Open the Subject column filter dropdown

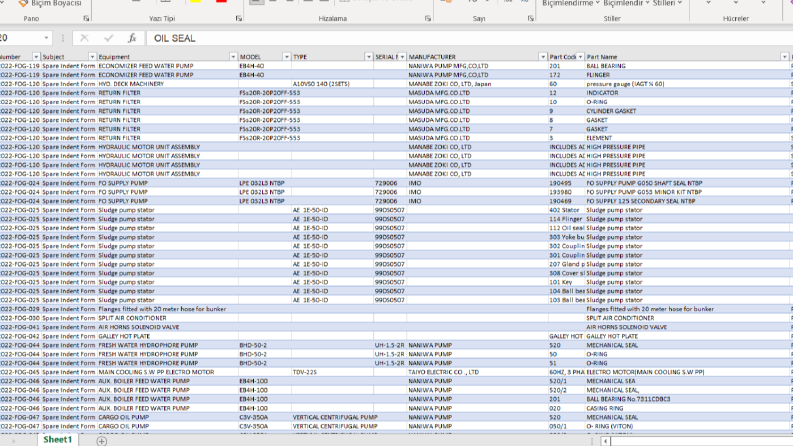coord(92,57)
